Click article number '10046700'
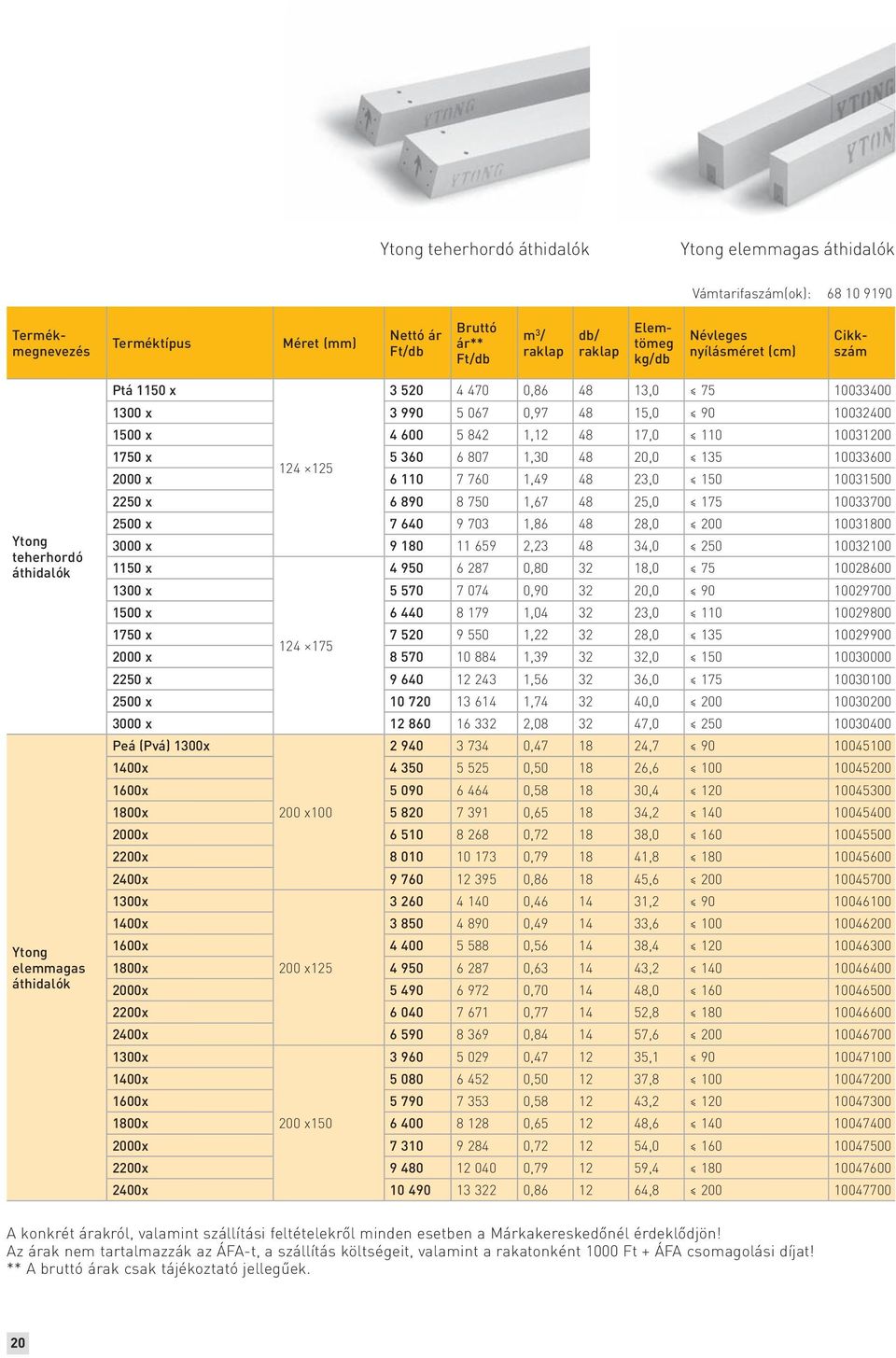Viewport: 896px width, 1358px height. click(862, 1034)
